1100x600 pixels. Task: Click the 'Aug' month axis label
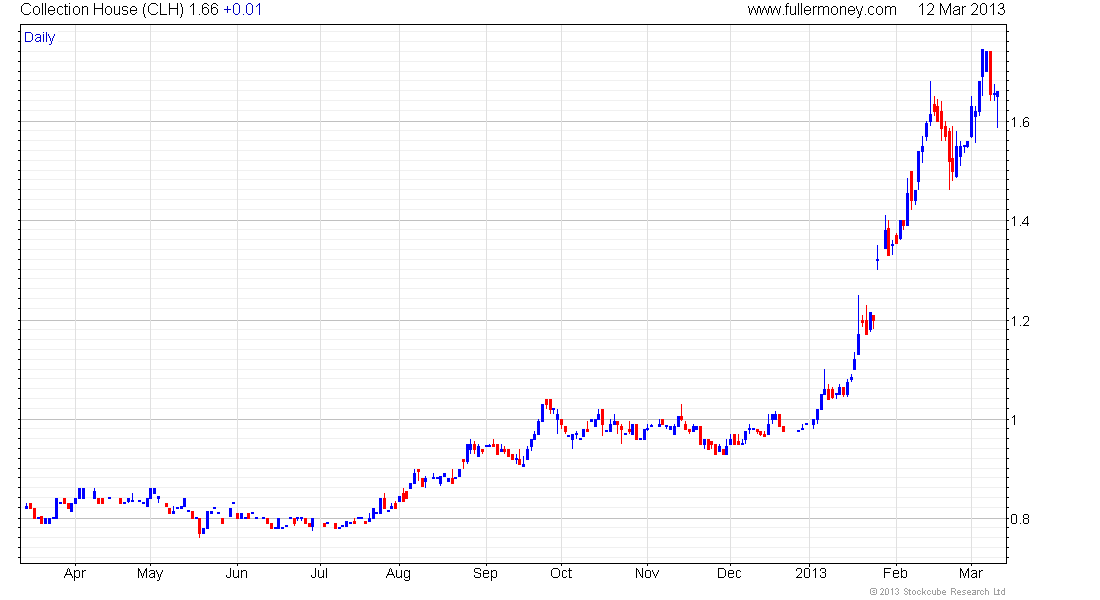pos(398,573)
